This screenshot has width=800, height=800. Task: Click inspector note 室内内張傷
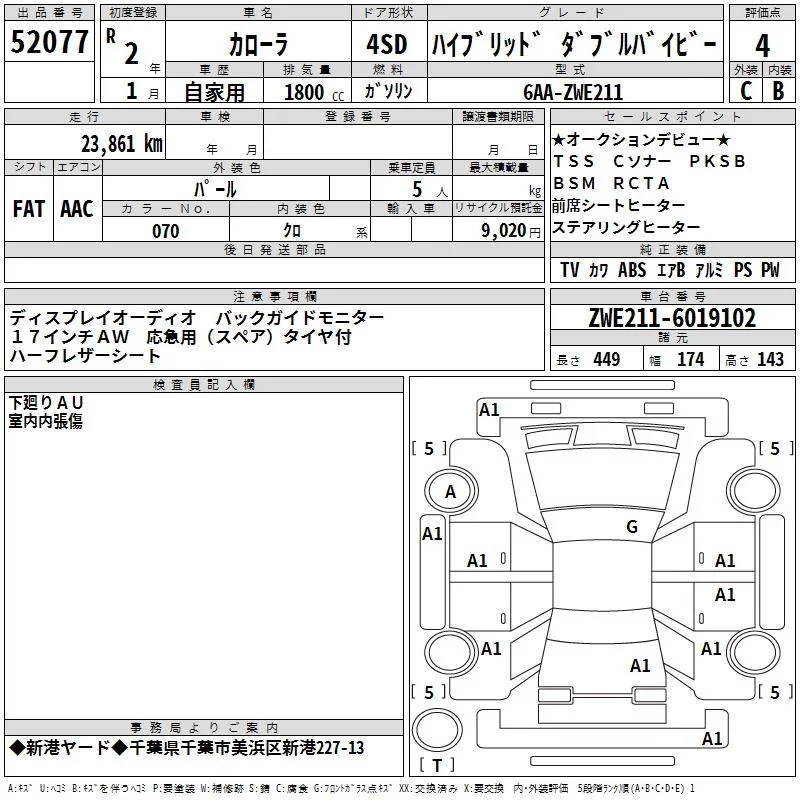[46, 421]
